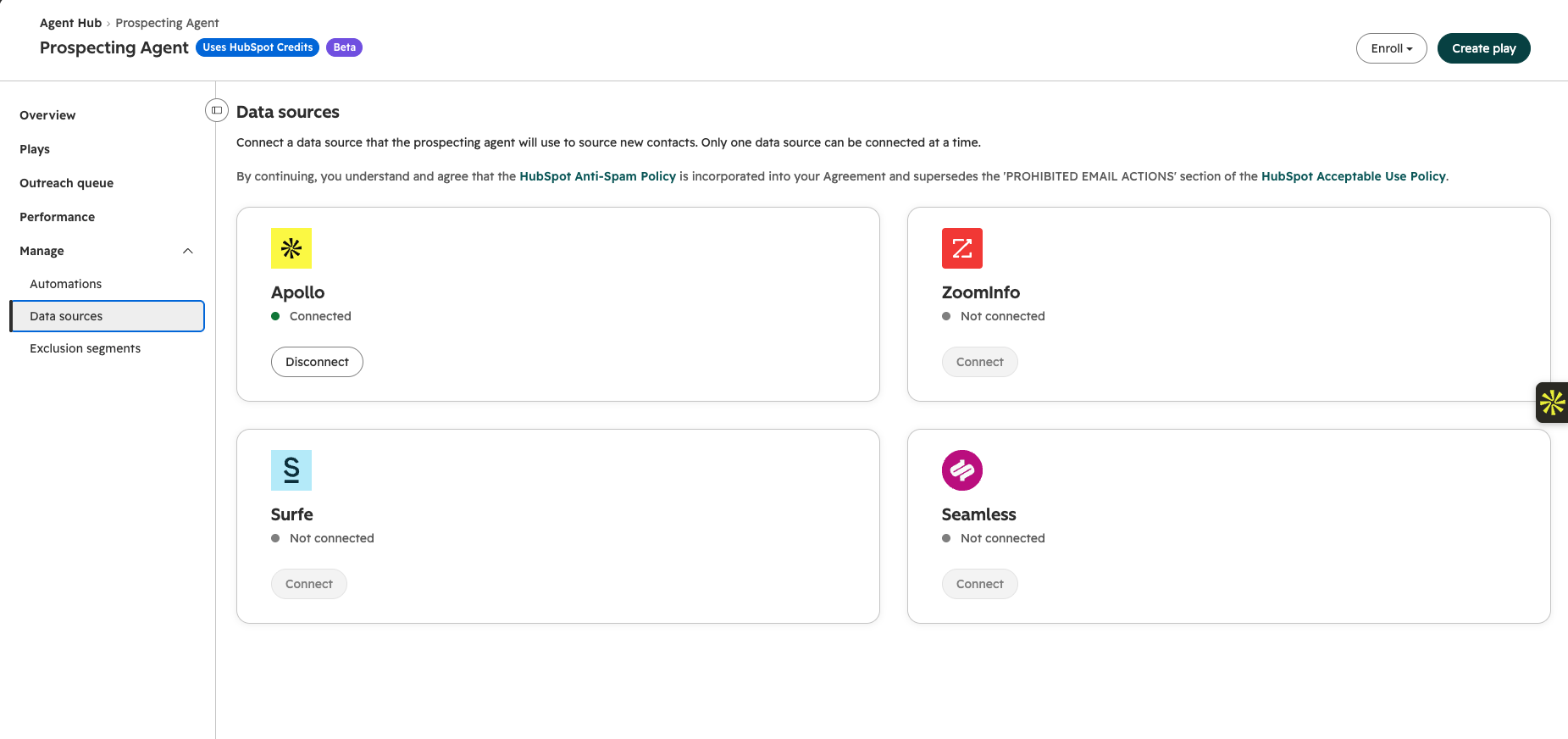The height and width of the screenshot is (739, 1568).
Task: Open the Outreach queue section
Action: point(66,183)
